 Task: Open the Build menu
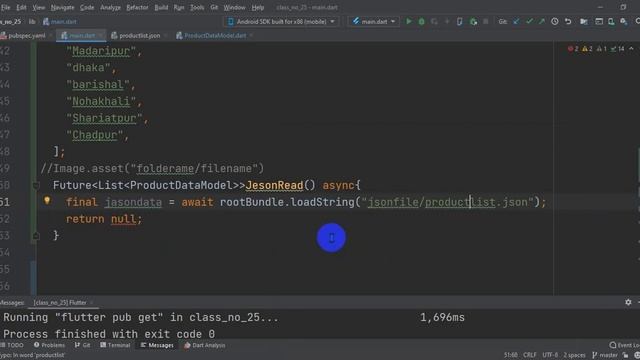161,7
